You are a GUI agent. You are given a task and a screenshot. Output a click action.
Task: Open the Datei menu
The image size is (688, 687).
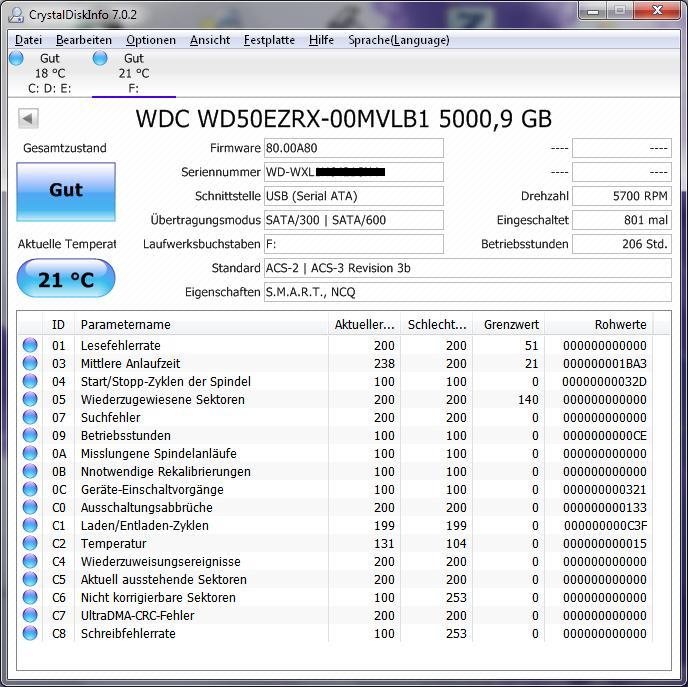point(28,40)
